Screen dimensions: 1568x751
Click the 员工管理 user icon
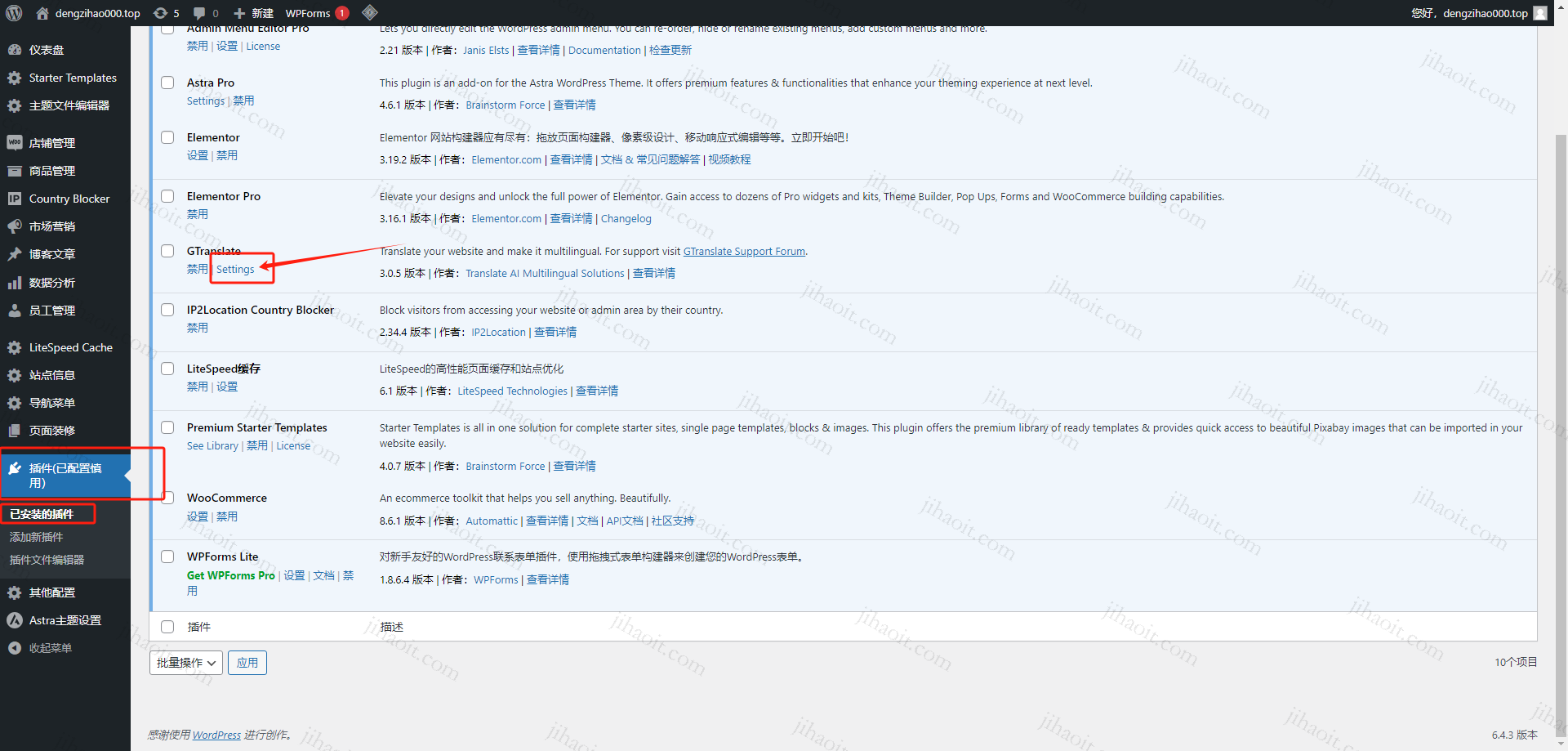(x=15, y=311)
